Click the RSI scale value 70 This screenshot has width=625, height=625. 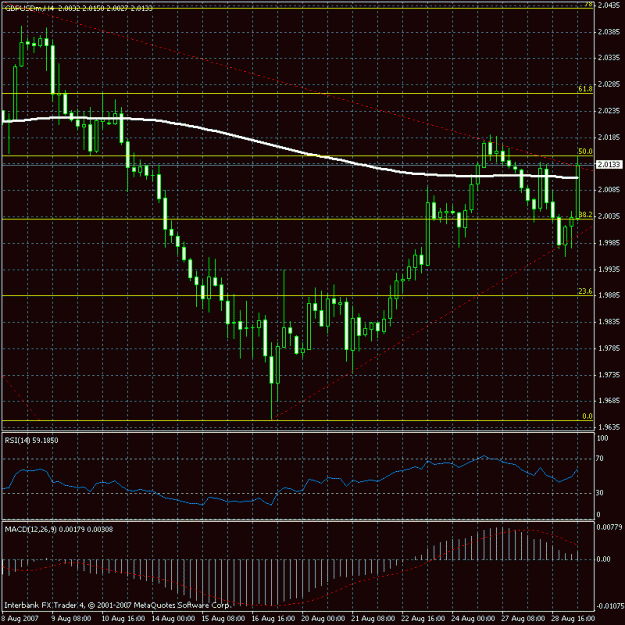pos(600,459)
